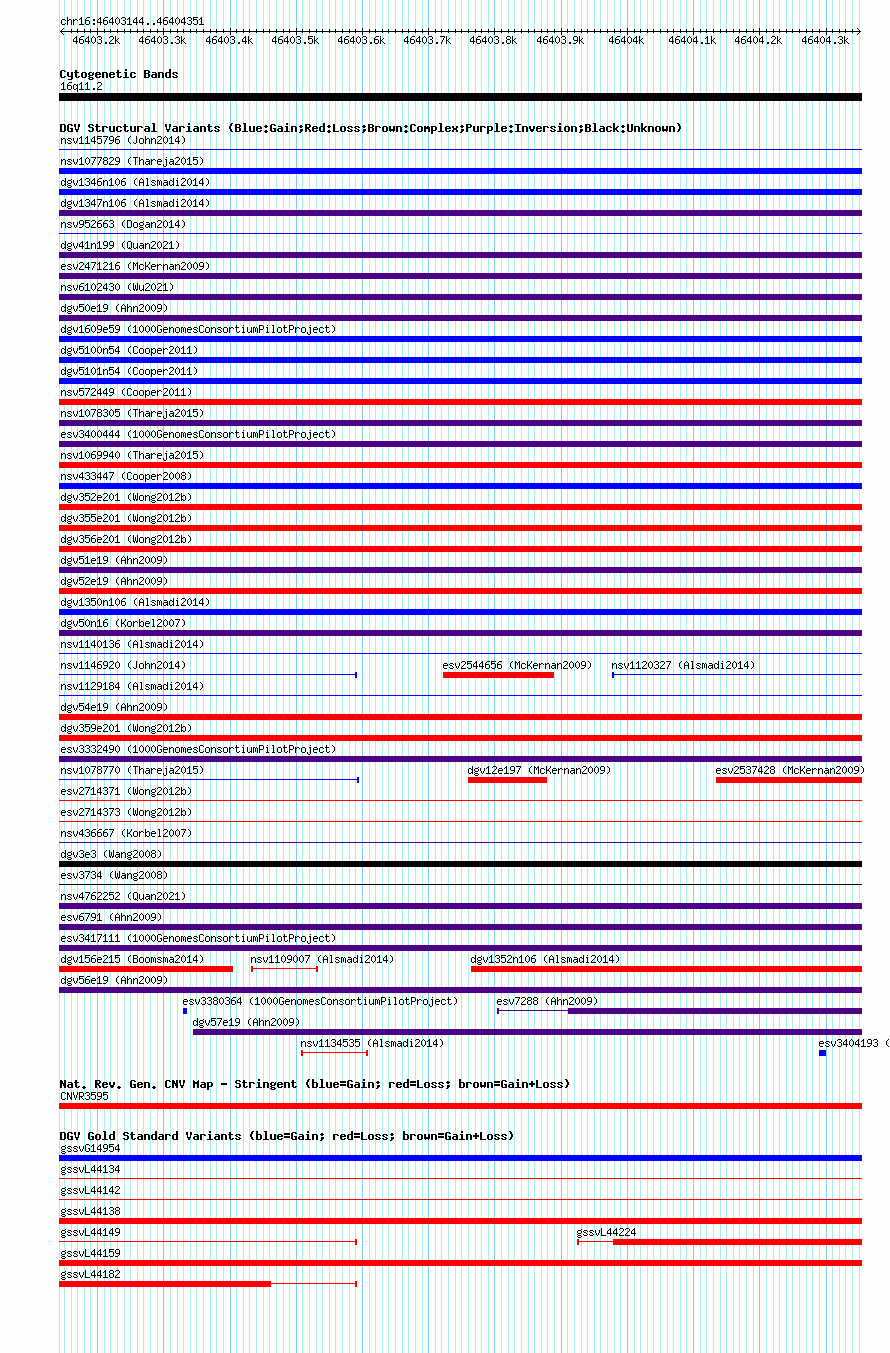Select variant esv2537428 (McKernan2009)

tap(789, 780)
